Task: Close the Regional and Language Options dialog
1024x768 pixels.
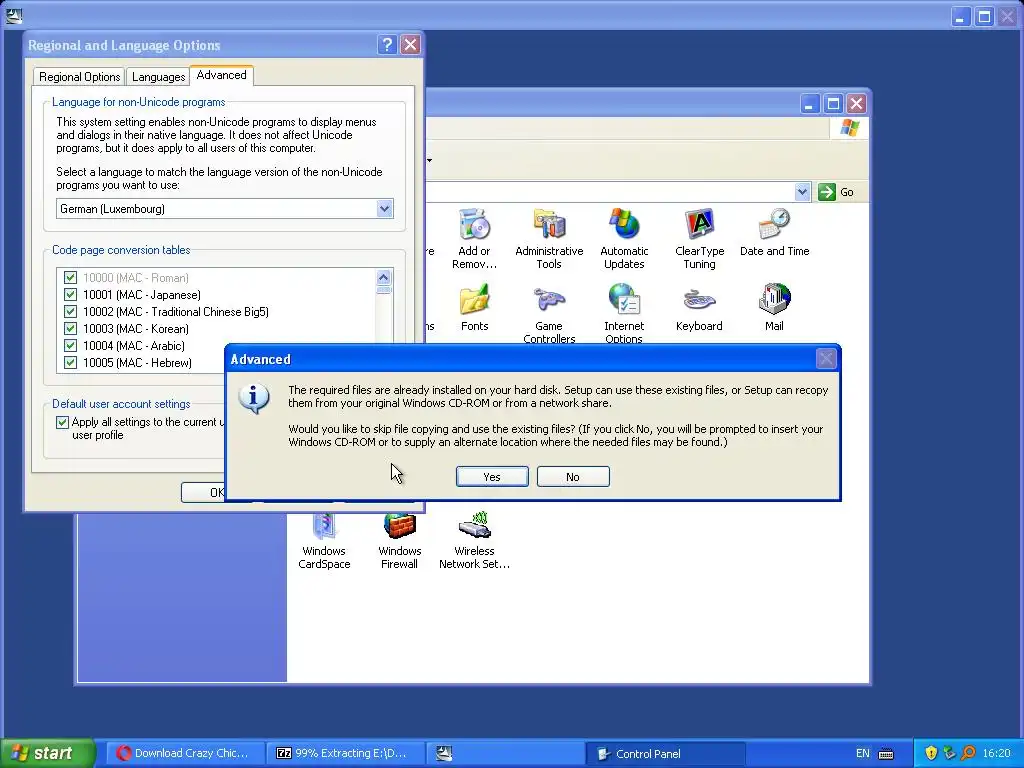Action: 410,44
